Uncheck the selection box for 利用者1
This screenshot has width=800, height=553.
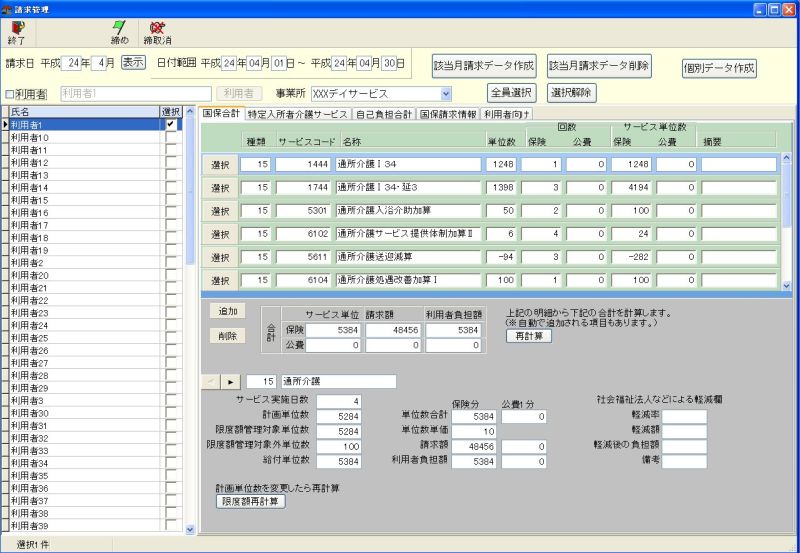171,124
